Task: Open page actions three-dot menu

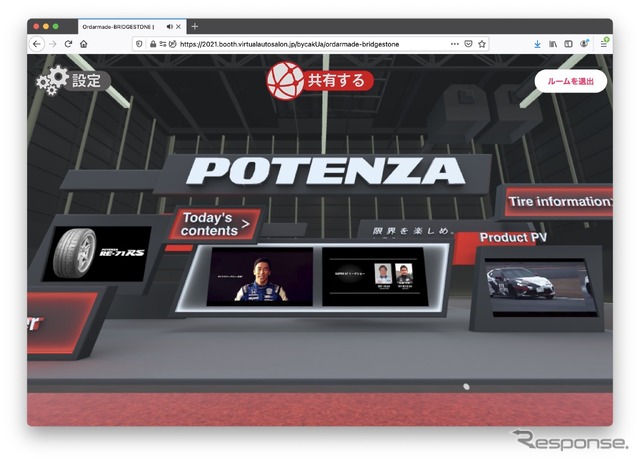Action: [455, 44]
